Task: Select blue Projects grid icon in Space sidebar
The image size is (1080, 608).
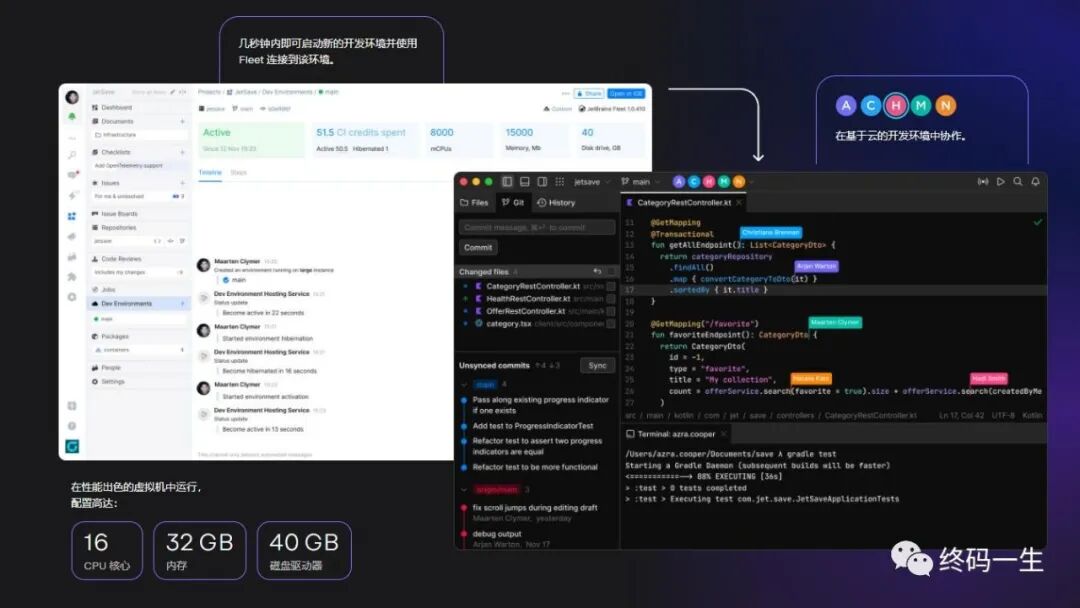Action: 72,216
